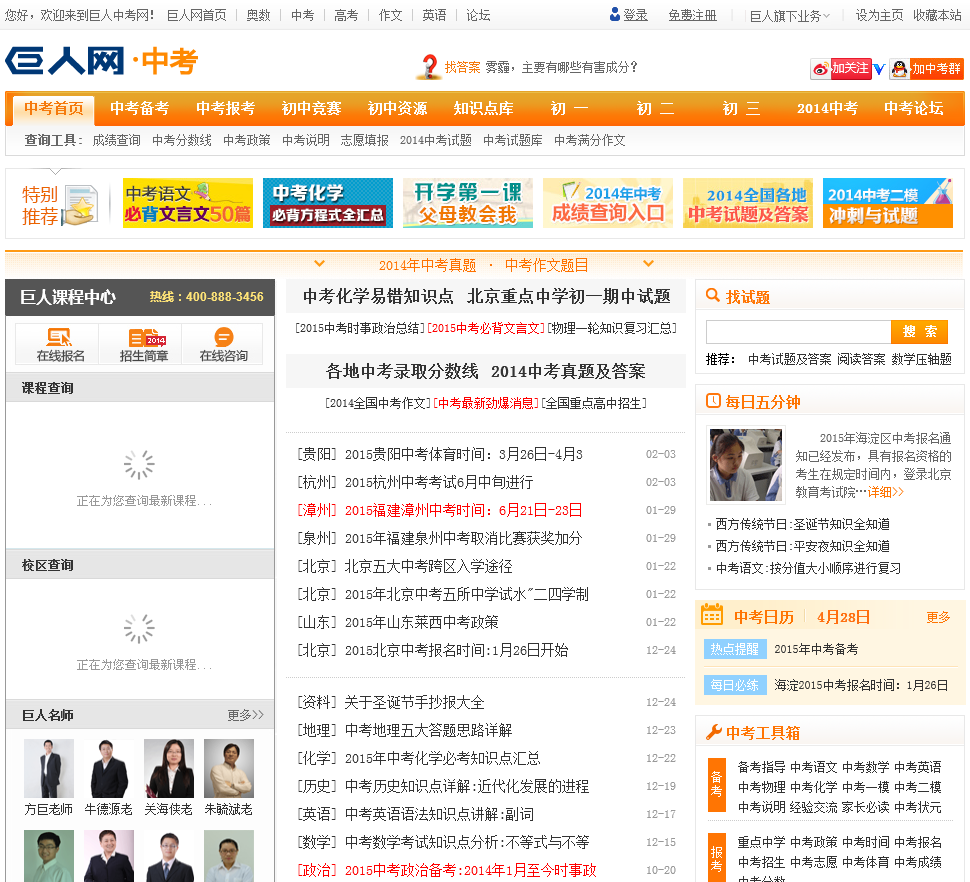The height and width of the screenshot is (882, 970).
Task: Open 成绩查询 in query tools
Action: [x=116, y=140]
